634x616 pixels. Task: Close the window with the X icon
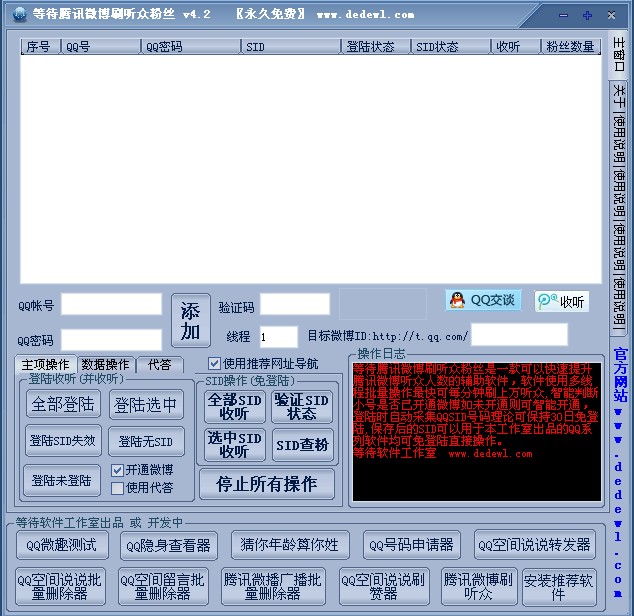click(611, 15)
